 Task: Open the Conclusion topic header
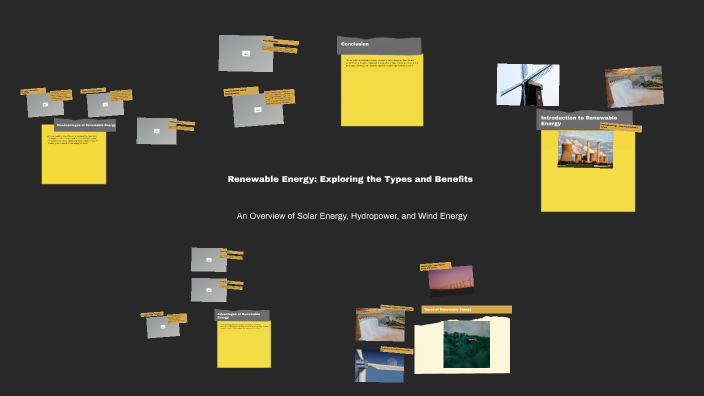click(x=379, y=45)
